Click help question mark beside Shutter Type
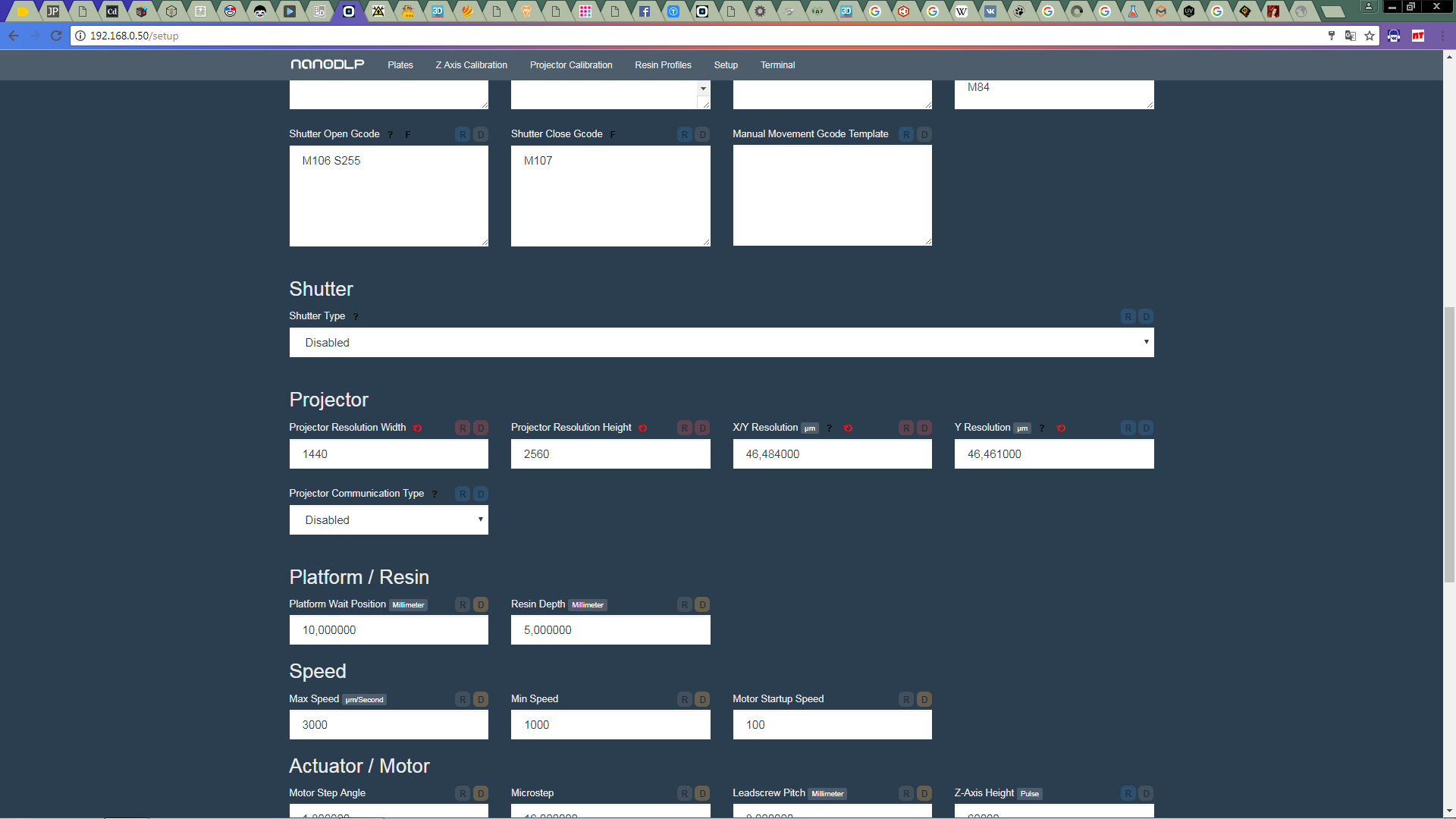 coord(356,317)
